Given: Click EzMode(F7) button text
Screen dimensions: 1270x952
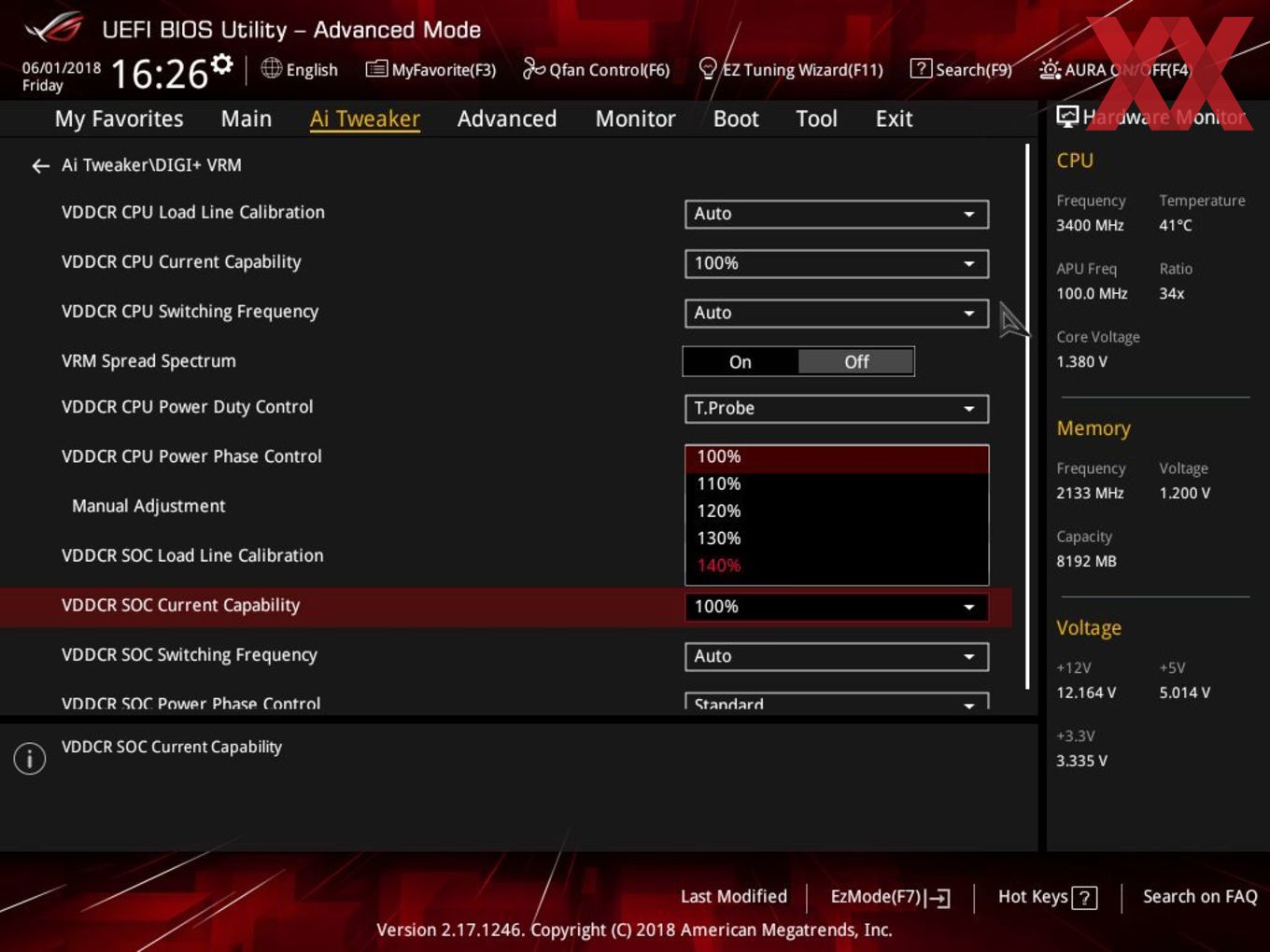Looking at the screenshot, I should point(876,897).
